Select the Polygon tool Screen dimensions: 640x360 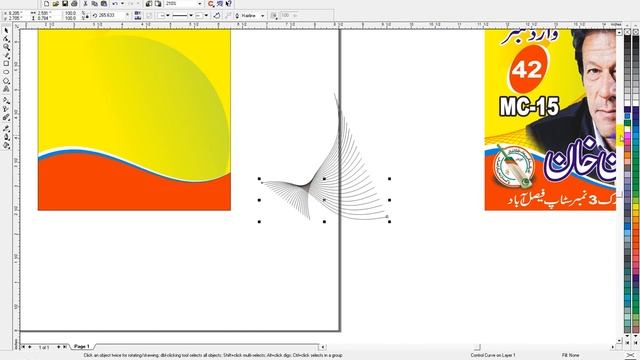(6, 81)
